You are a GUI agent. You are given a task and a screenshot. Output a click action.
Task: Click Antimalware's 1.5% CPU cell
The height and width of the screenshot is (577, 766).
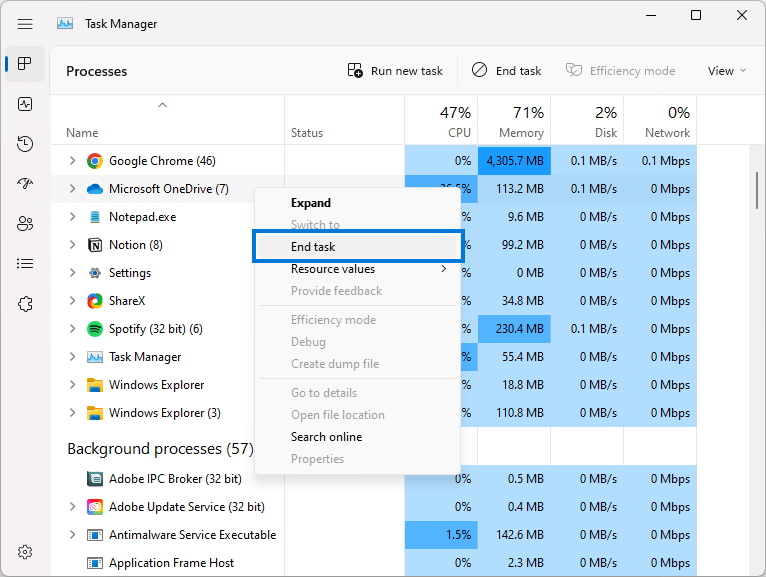coord(441,535)
